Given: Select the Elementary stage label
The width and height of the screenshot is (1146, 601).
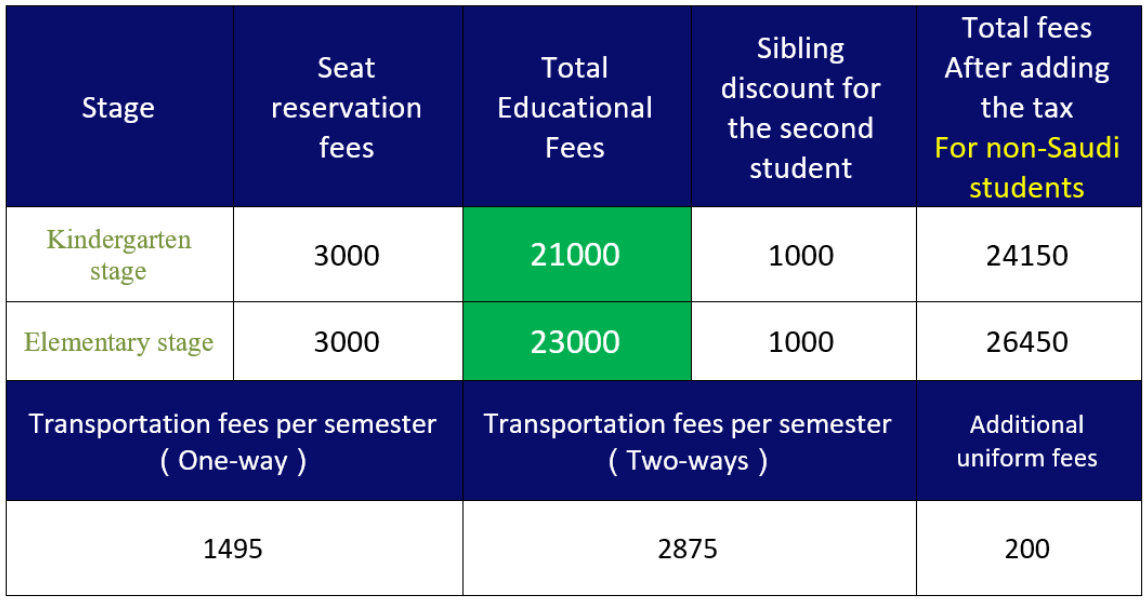Looking at the screenshot, I should [x=119, y=341].
